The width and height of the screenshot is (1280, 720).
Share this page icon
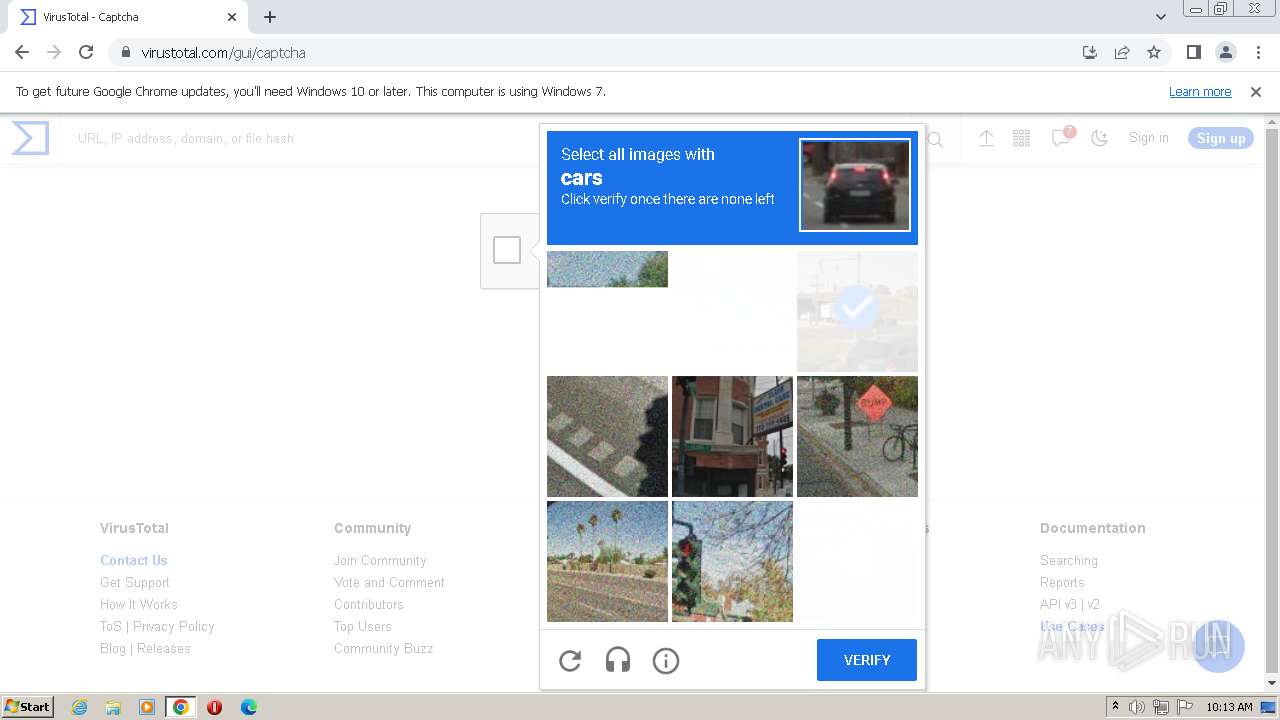coord(1122,52)
